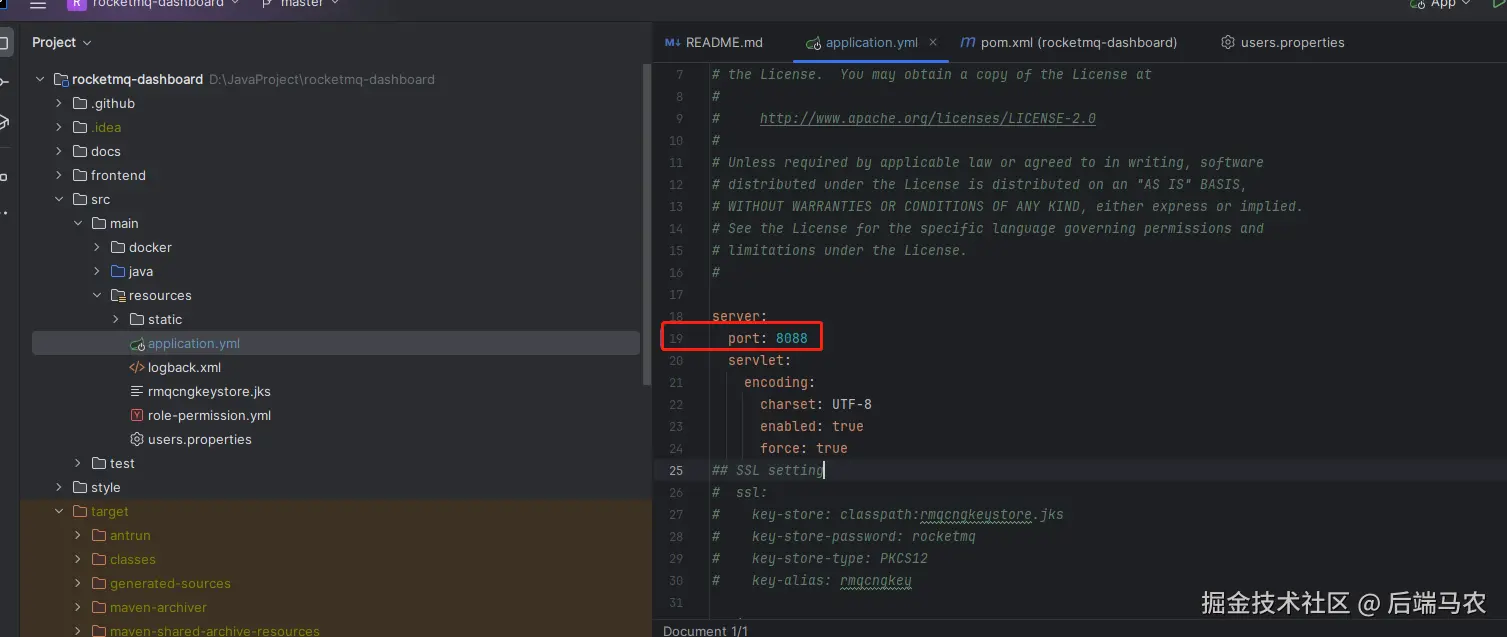The width and height of the screenshot is (1507, 637).
Task: Select the application.yml editor tab
Action: 872,43
